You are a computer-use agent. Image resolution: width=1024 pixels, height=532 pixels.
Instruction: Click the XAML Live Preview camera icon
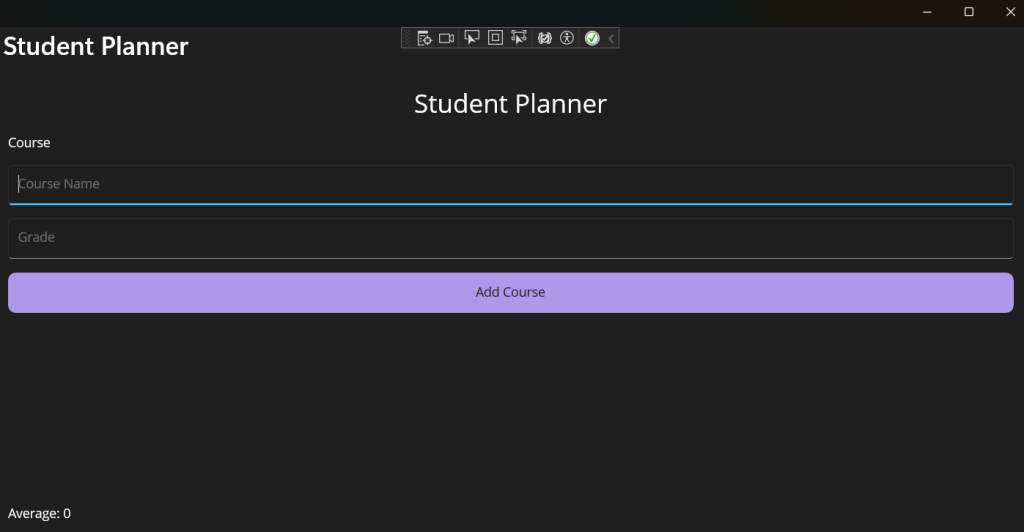(447, 39)
